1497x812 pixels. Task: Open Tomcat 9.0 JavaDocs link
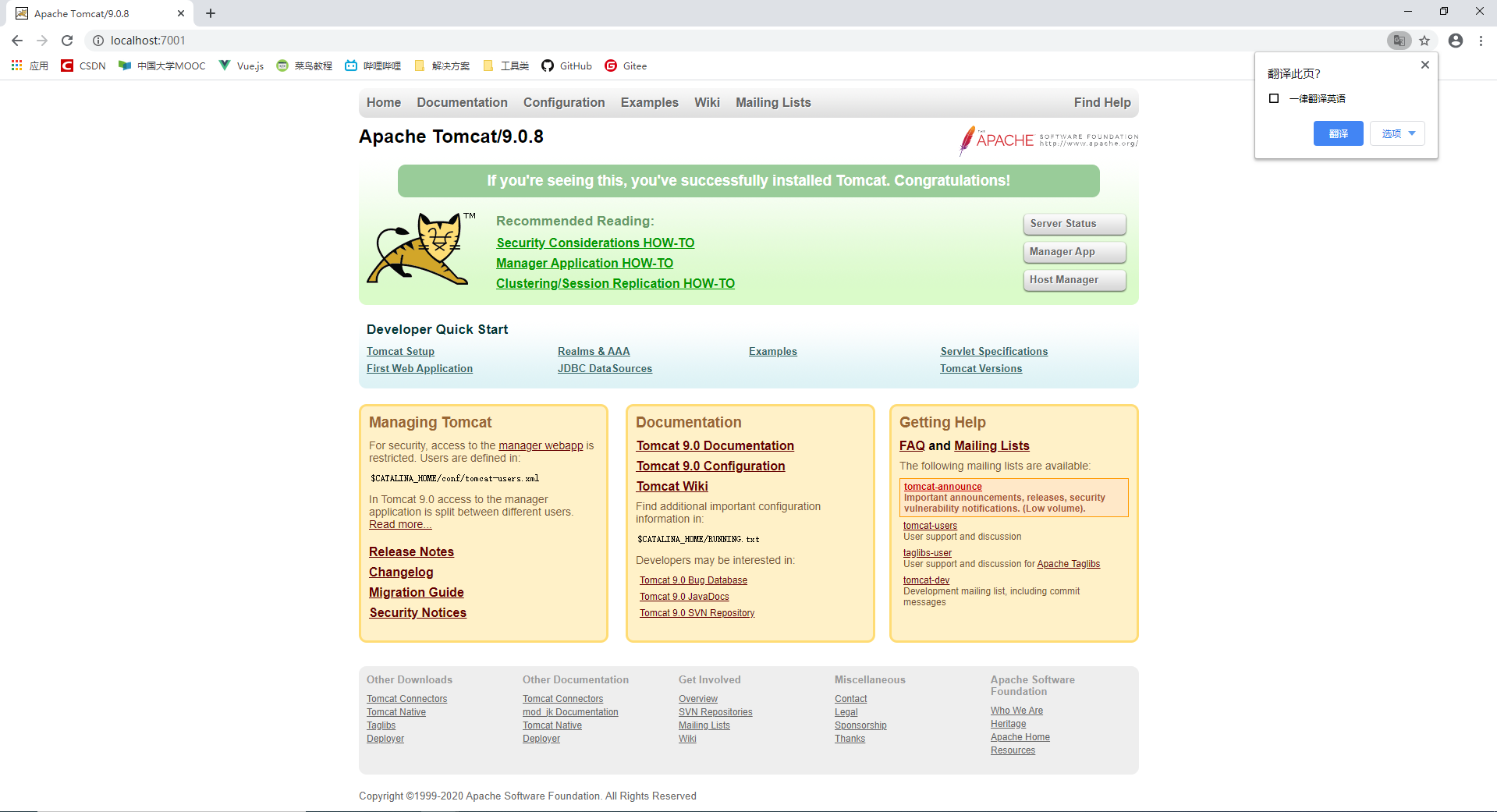[684, 597]
